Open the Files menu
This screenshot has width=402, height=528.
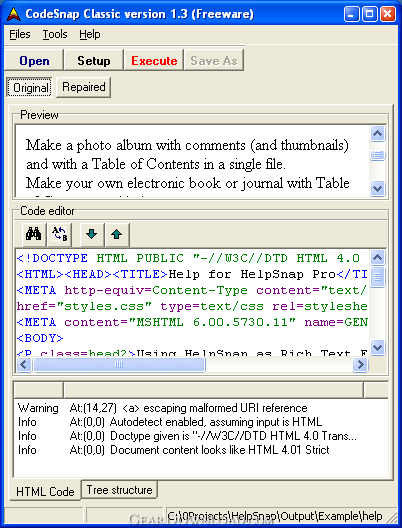click(x=20, y=34)
